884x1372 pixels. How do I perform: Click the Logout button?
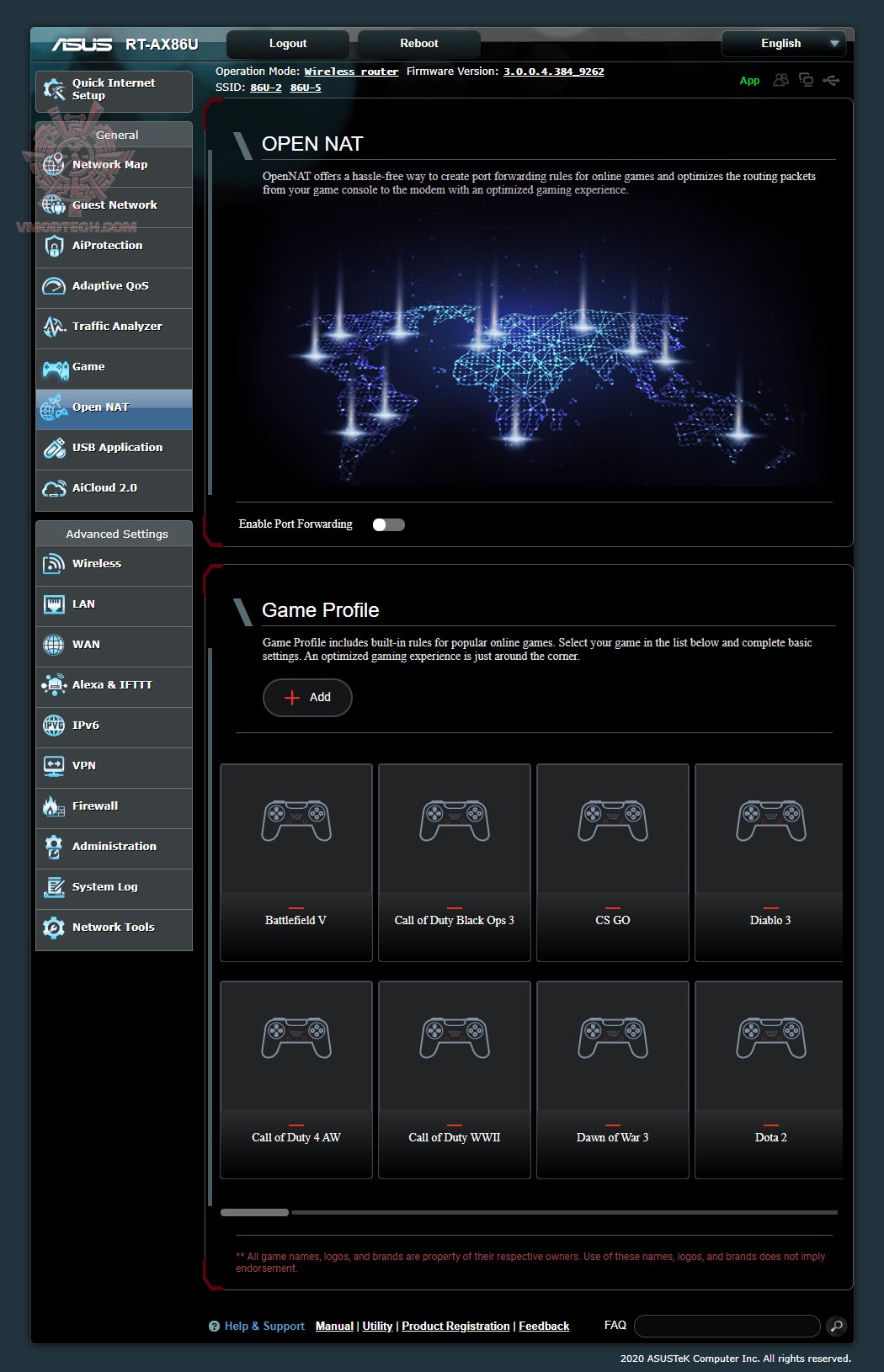point(288,44)
